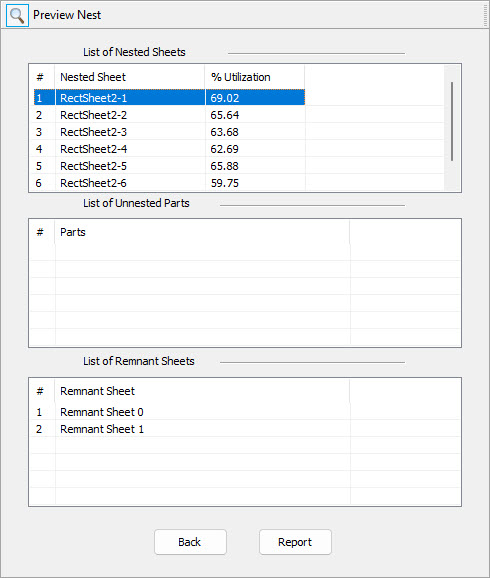Click nested sheets list vertical scrollbar
The height and width of the screenshot is (578, 490).
point(452,122)
